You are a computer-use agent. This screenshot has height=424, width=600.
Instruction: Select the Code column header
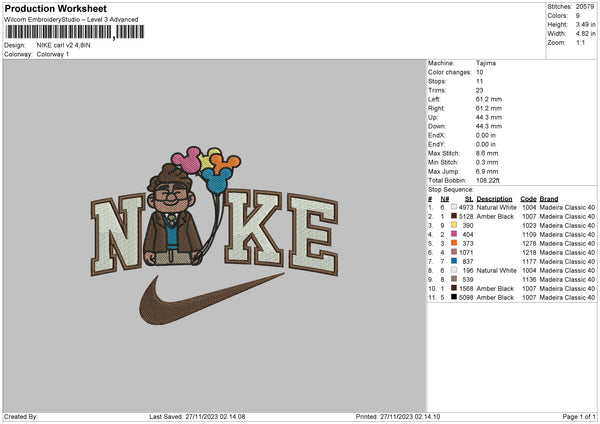(x=528, y=199)
